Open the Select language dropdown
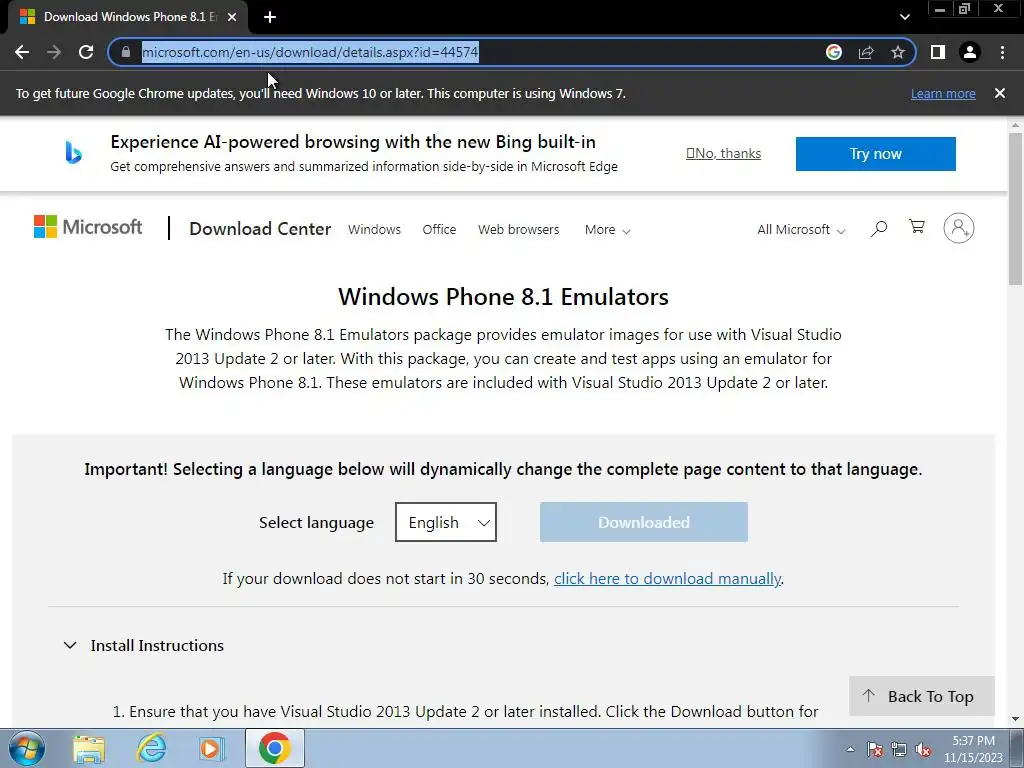The height and width of the screenshot is (768, 1024). [x=446, y=522]
